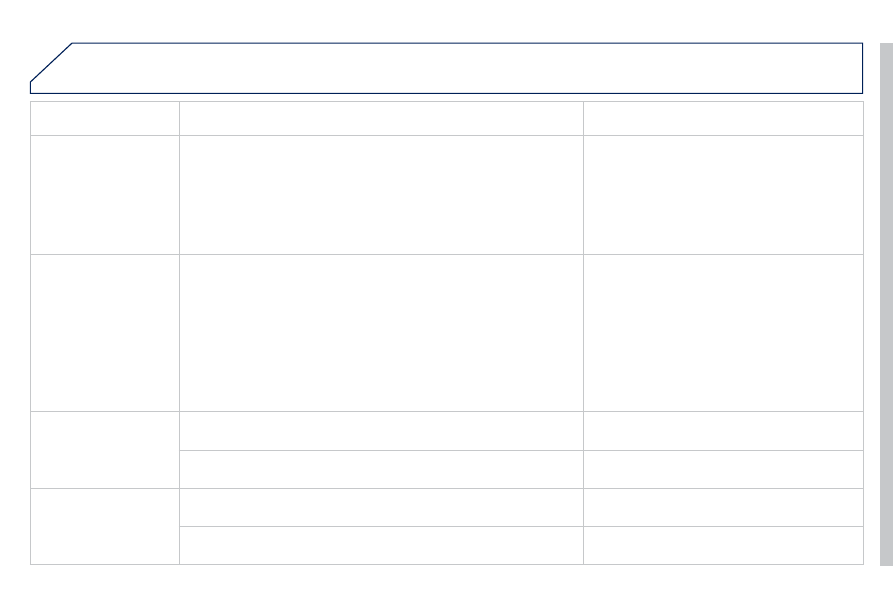
Task: Select left cell of the tallest table row
Action: tap(105, 333)
